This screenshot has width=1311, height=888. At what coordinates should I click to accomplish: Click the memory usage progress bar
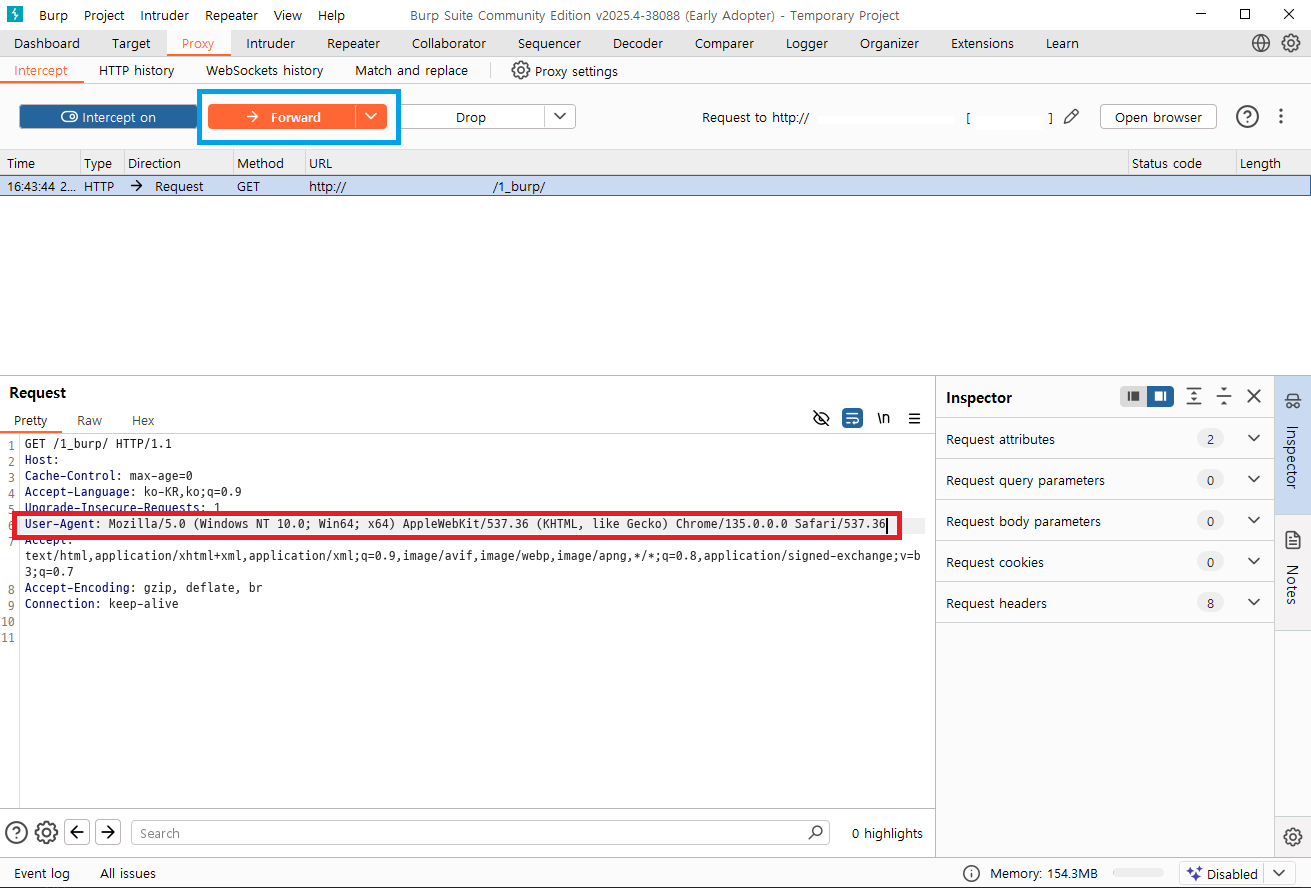[x=1138, y=873]
